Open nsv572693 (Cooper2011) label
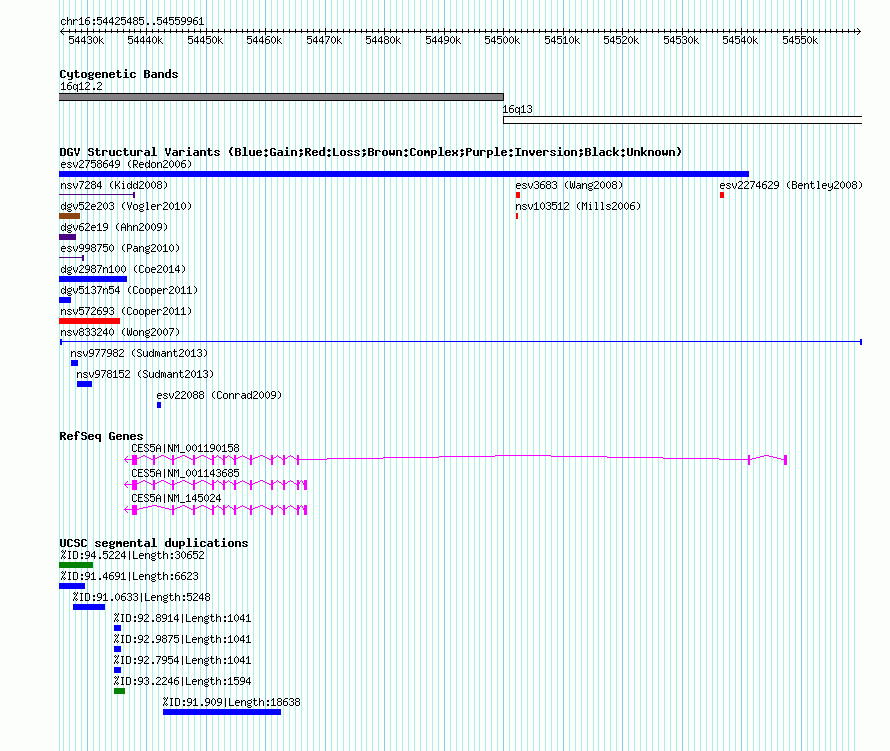The image size is (890, 751). 126,311
